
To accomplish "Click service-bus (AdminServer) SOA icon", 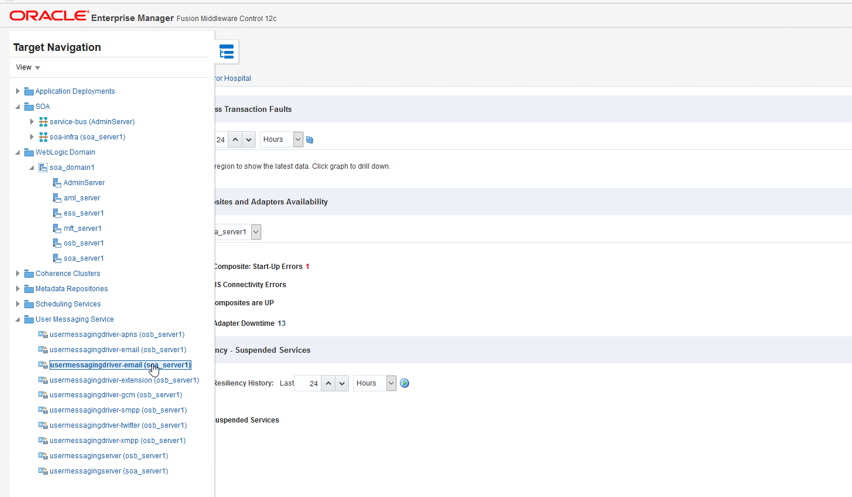I will point(43,122).
